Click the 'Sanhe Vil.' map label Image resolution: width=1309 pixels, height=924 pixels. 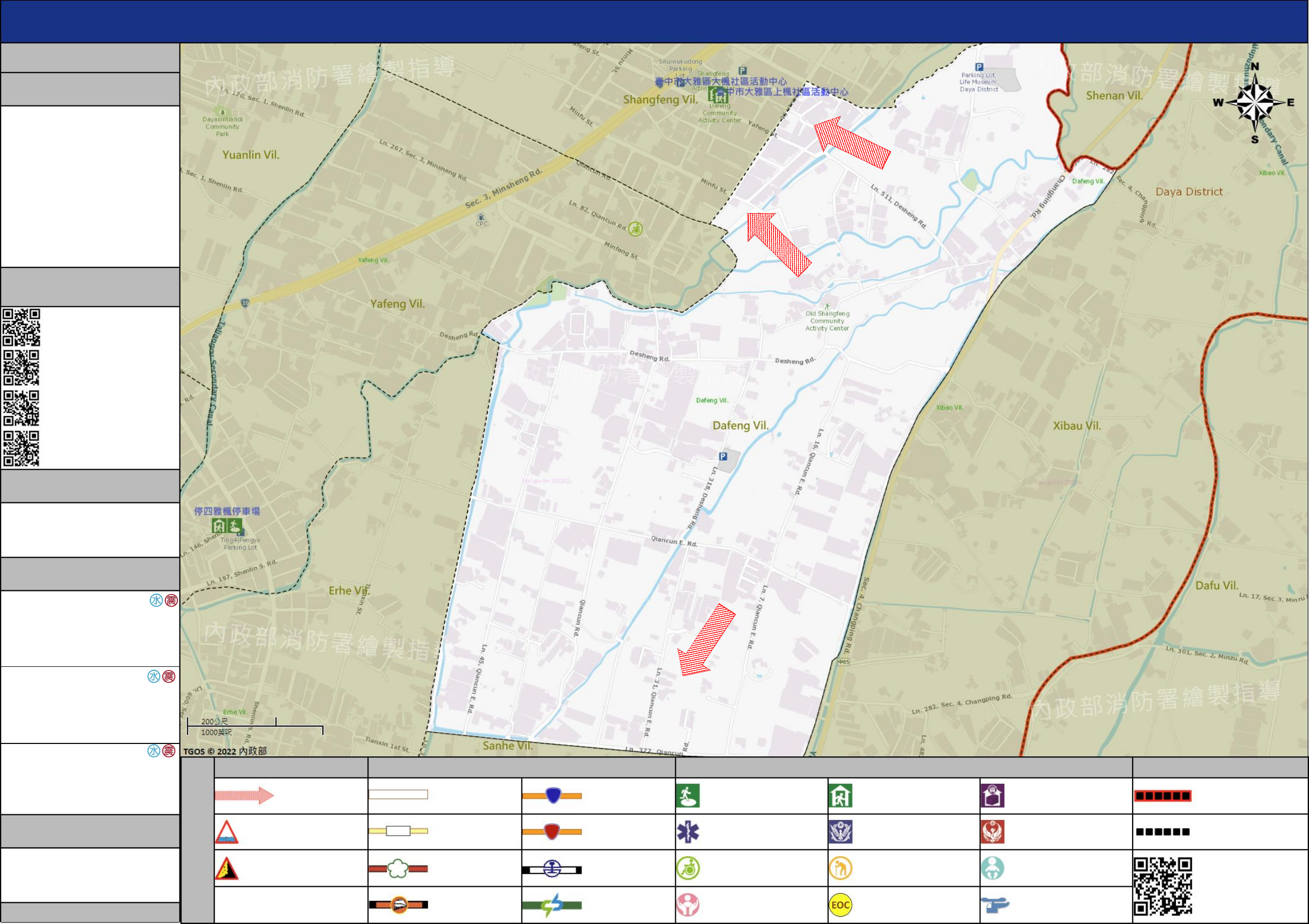[x=508, y=746]
